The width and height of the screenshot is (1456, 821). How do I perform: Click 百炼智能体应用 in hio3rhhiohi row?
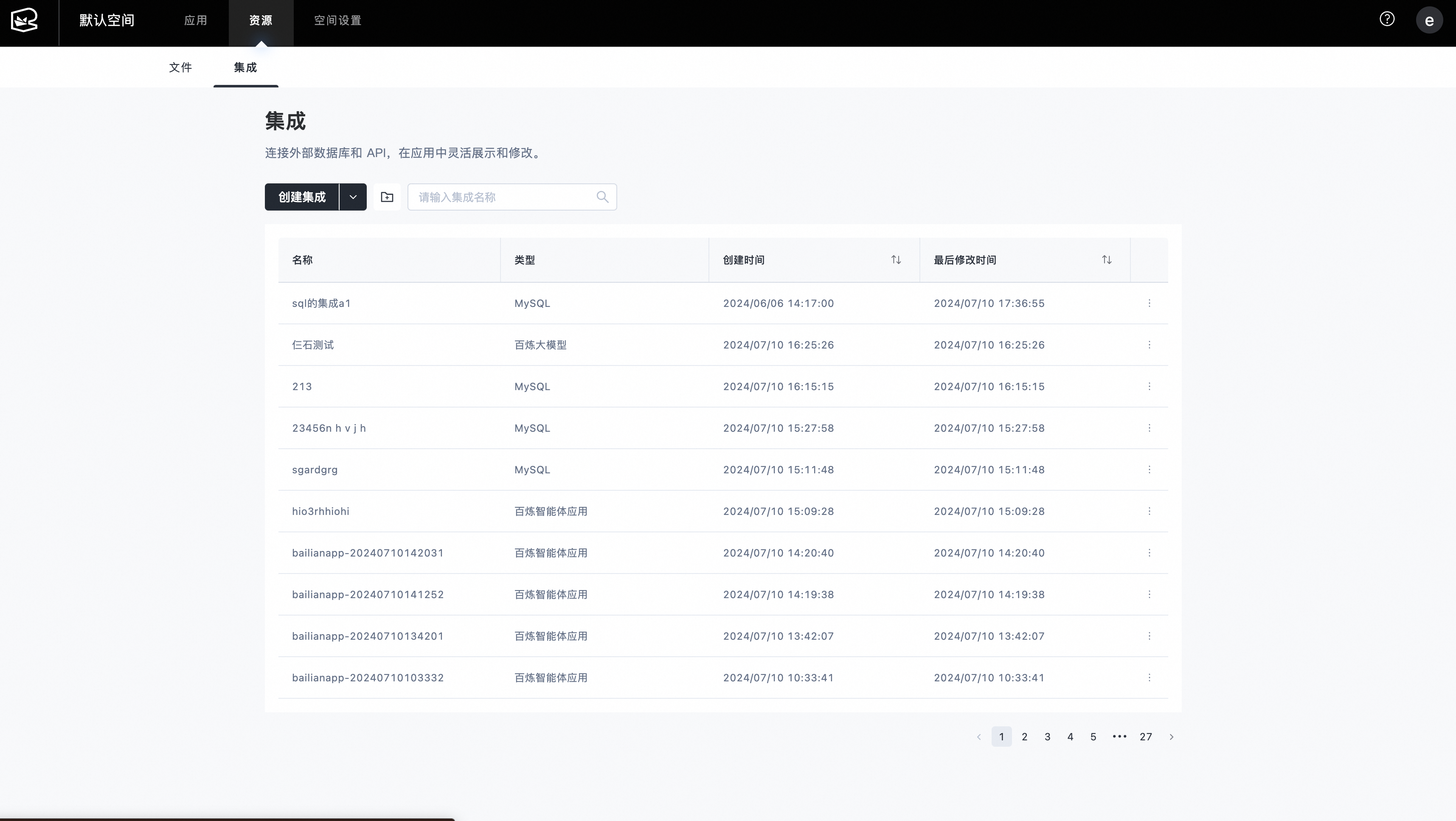(x=551, y=511)
